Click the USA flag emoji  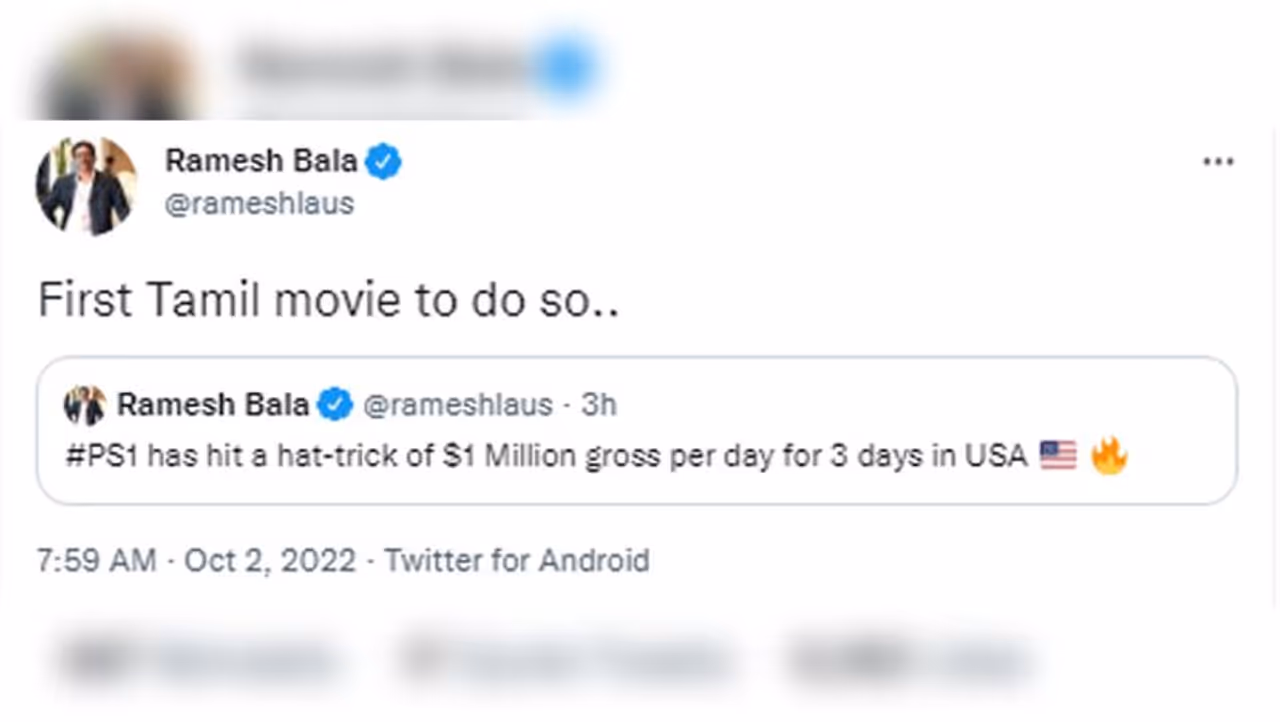(x=1057, y=456)
